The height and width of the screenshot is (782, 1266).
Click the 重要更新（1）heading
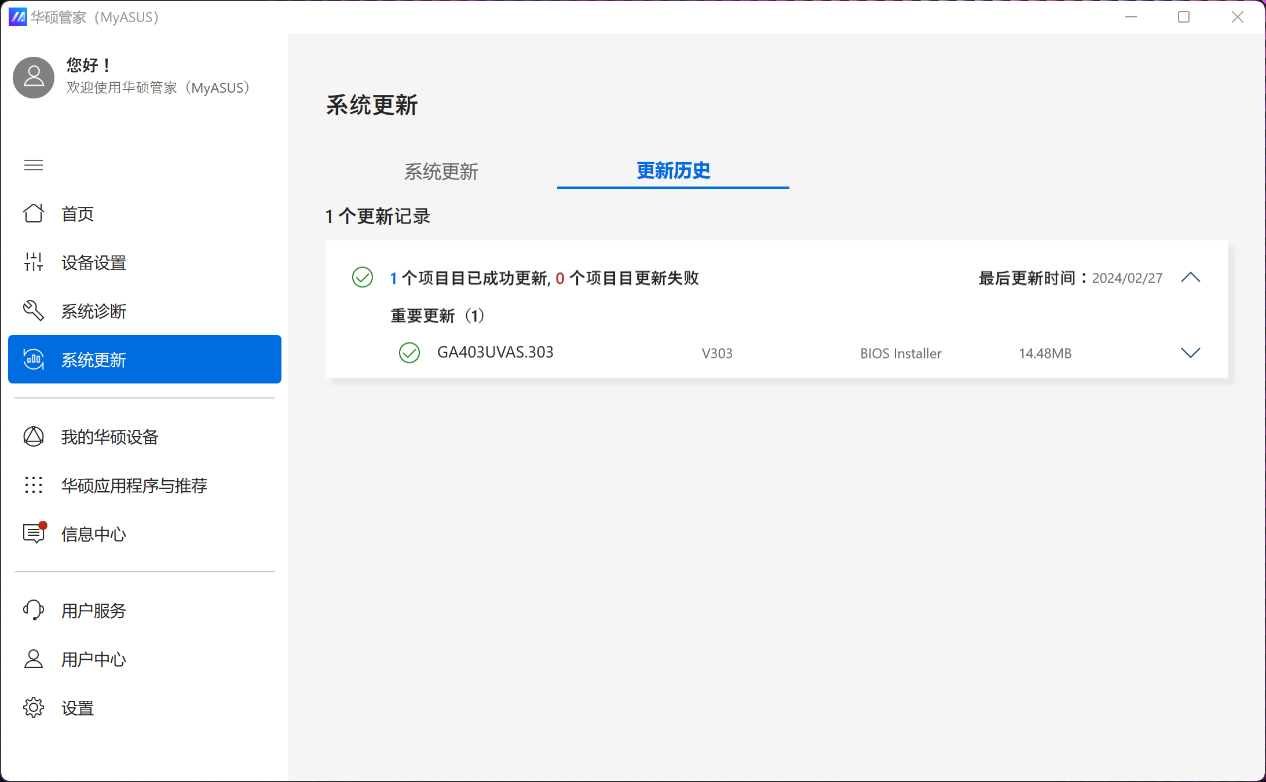coord(438,316)
